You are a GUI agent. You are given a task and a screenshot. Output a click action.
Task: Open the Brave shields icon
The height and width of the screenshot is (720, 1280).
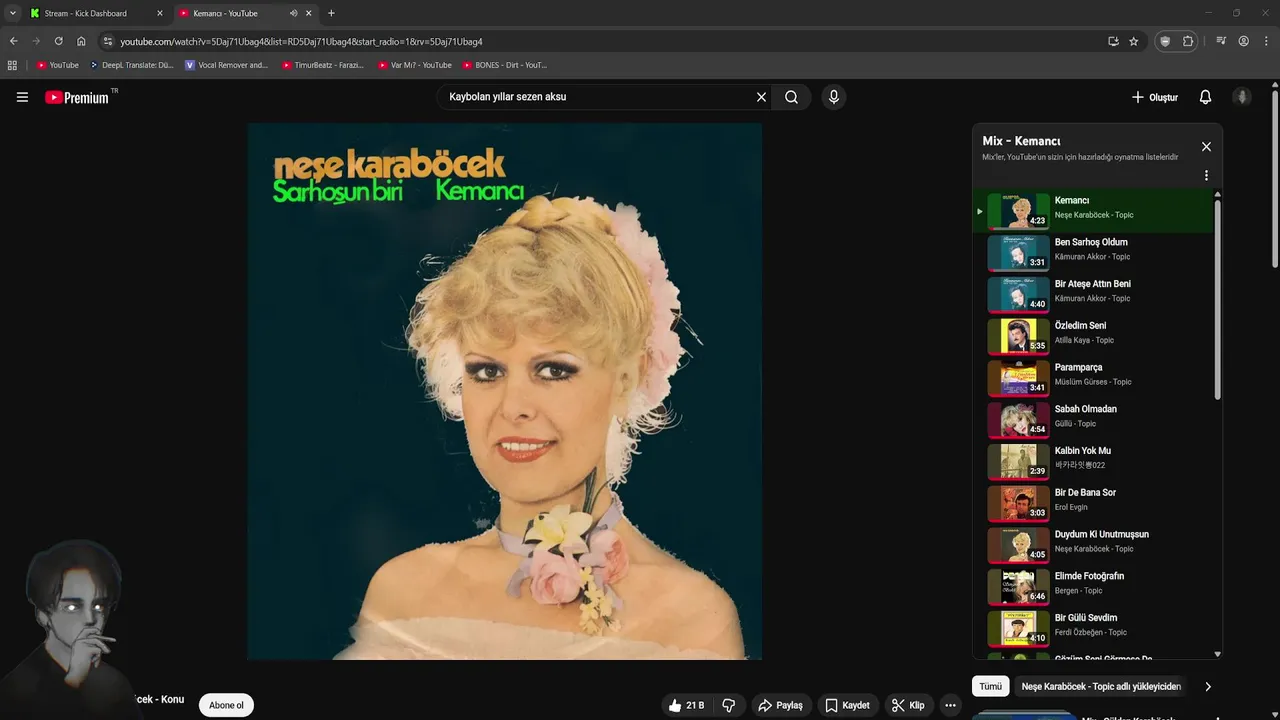tap(1165, 41)
